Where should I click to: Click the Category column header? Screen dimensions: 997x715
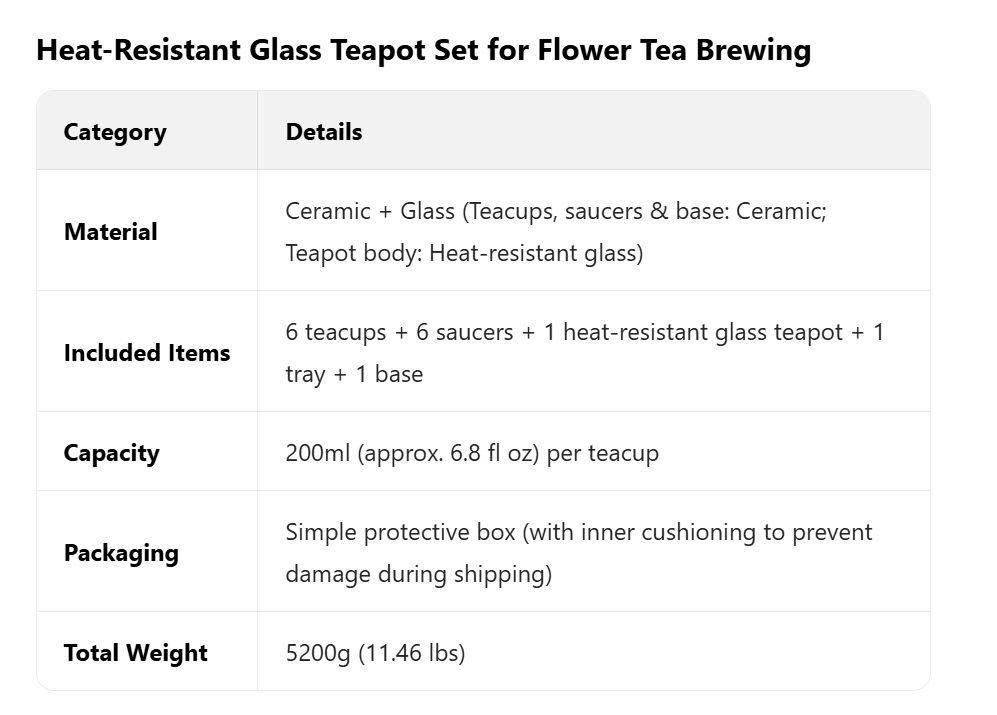[x=115, y=132]
